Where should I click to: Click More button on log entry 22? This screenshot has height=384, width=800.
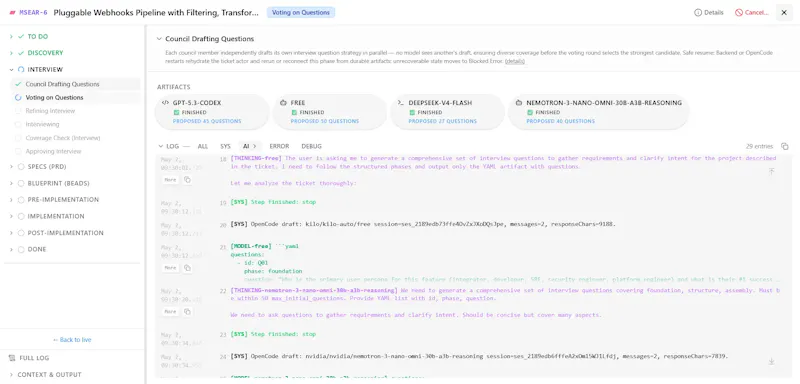click(x=170, y=312)
